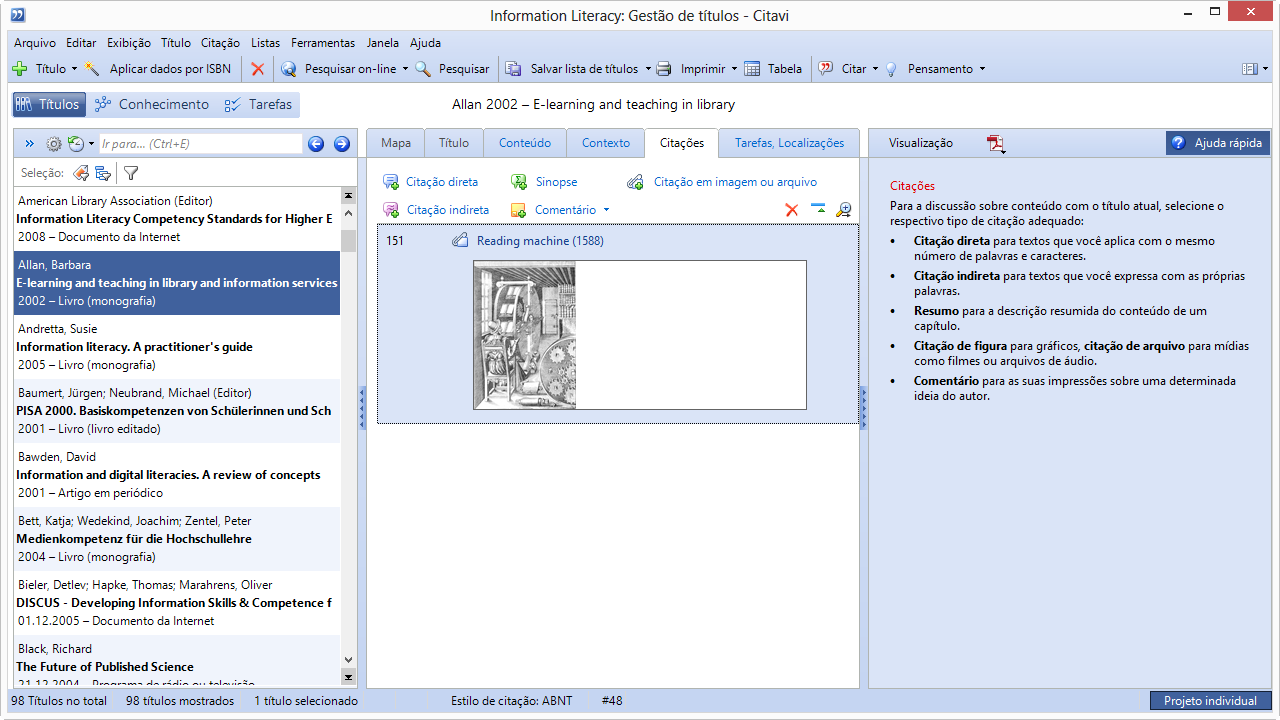Screen dimensions: 1280x720
Task: Click the move quotation up icon
Action: point(819,209)
